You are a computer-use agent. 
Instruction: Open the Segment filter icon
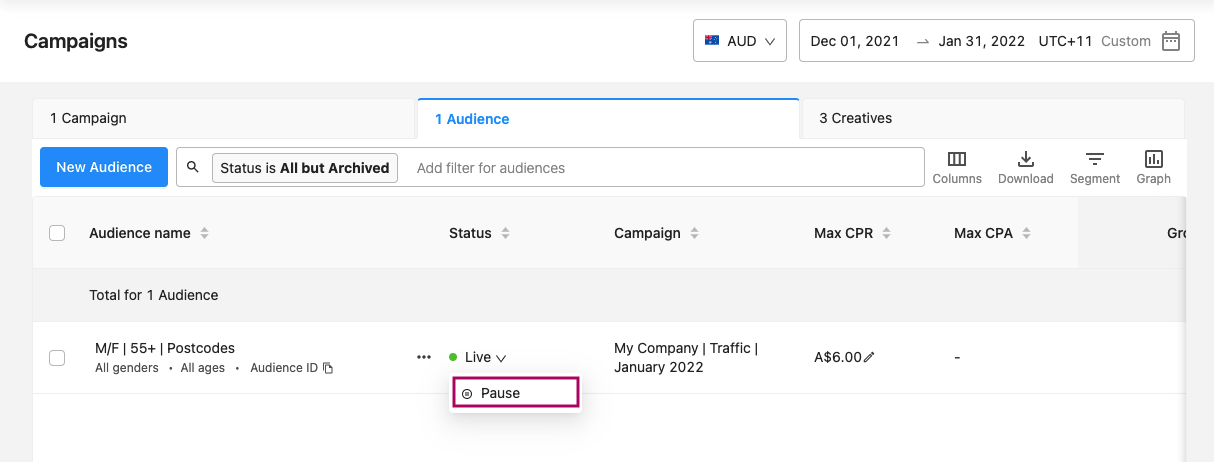(x=1095, y=159)
